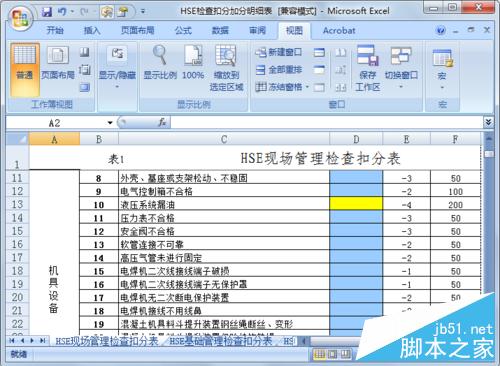Open the 插入 ribbon tab
Viewport: 500px width, 366px height.
(92, 30)
